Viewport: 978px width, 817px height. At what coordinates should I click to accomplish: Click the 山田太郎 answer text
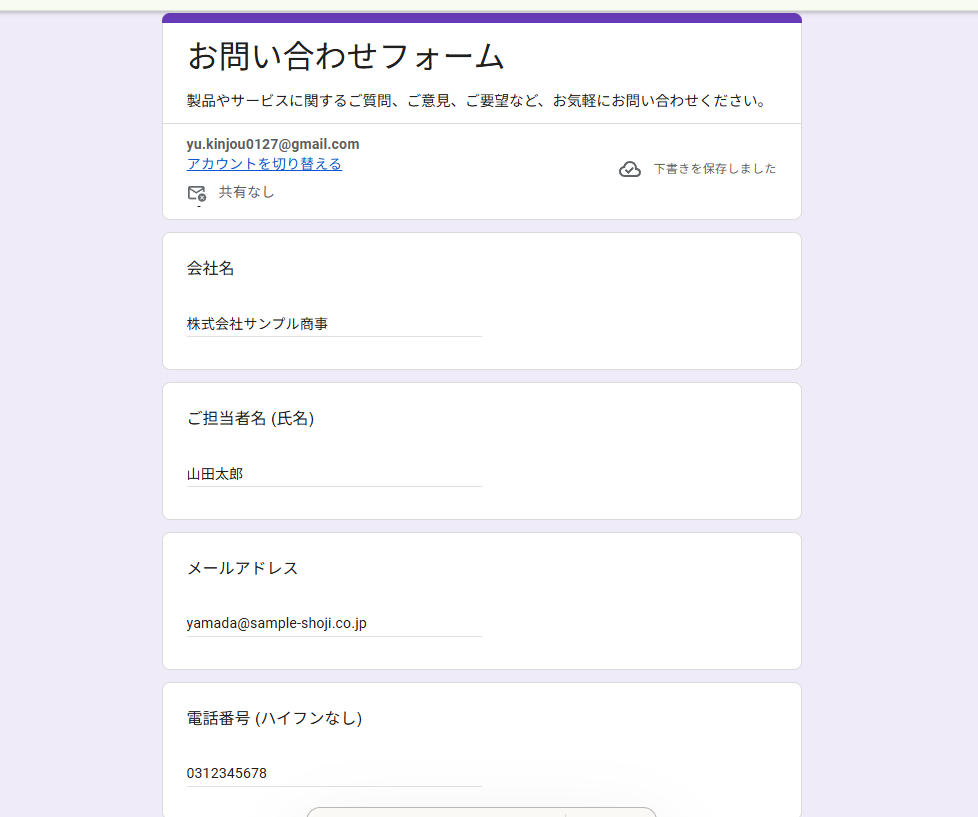coord(214,473)
